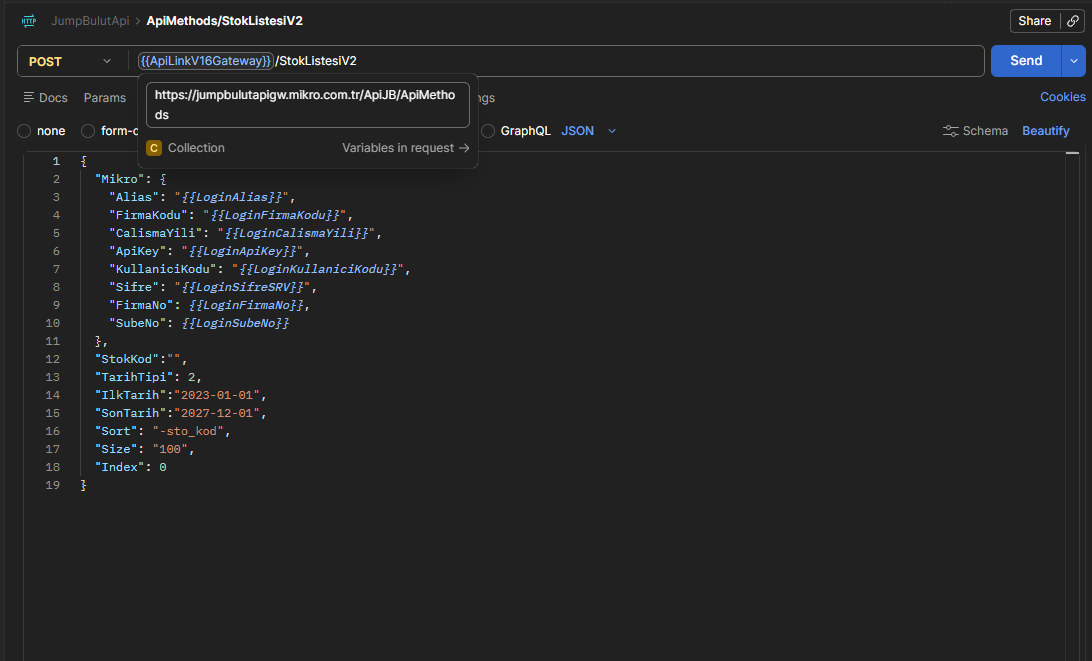Click the Share button

coord(1034,21)
